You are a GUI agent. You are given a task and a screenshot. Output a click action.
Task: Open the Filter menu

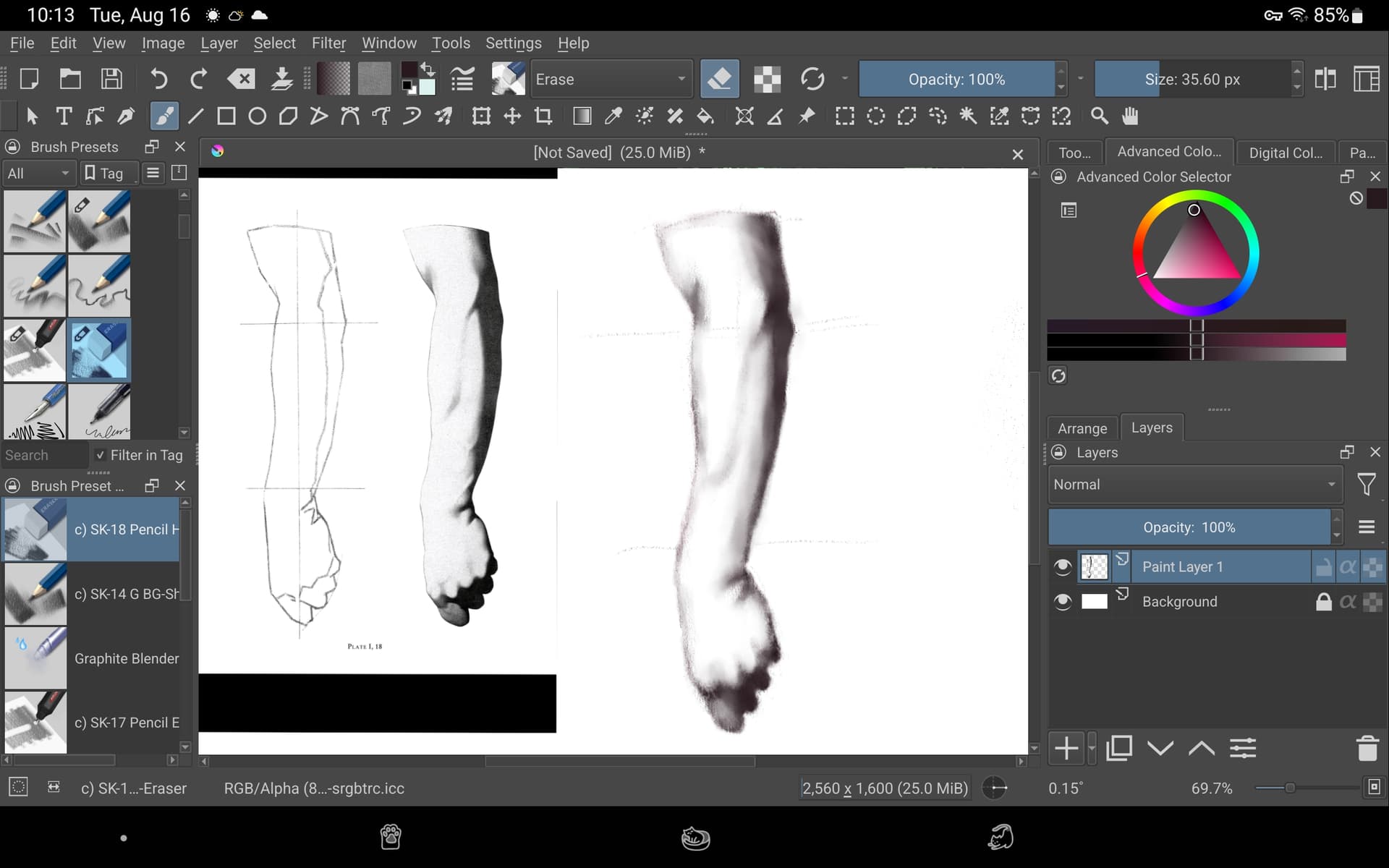(328, 43)
